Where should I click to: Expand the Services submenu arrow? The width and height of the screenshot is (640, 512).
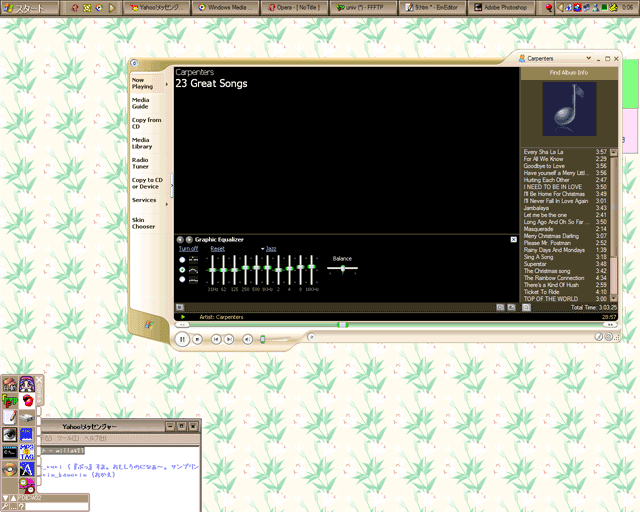[x=167, y=204]
